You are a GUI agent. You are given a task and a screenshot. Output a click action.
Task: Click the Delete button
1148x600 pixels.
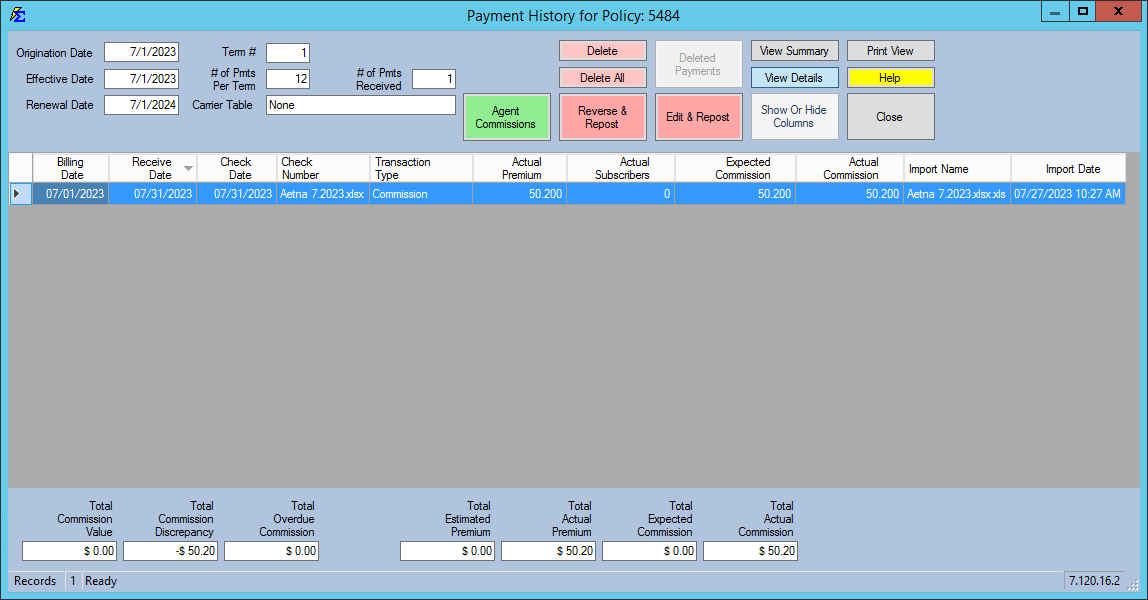[x=602, y=50]
